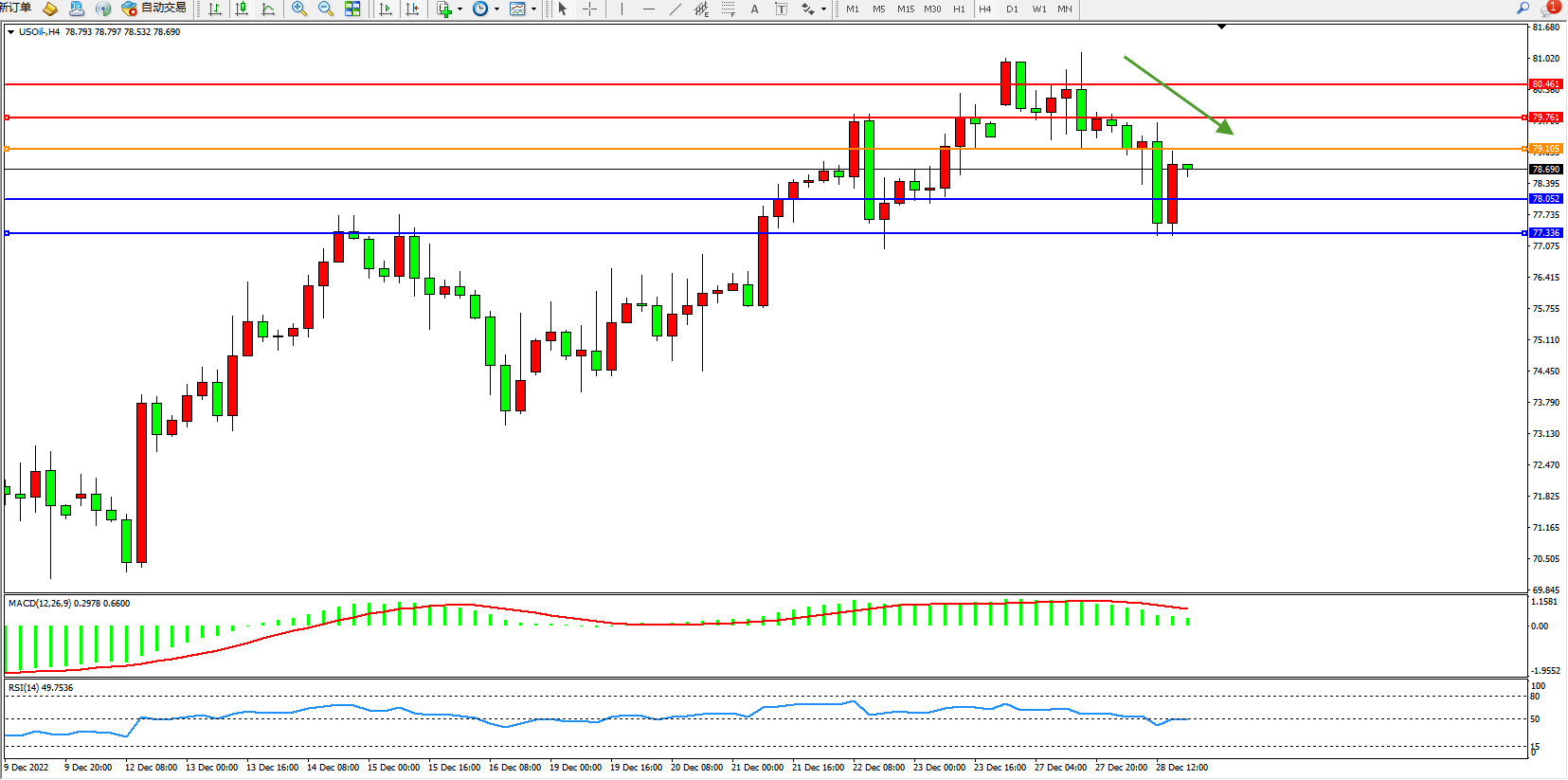This screenshot has width=1568, height=780.
Task: Open the chart templates dropdown arrow
Action: coord(534,9)
